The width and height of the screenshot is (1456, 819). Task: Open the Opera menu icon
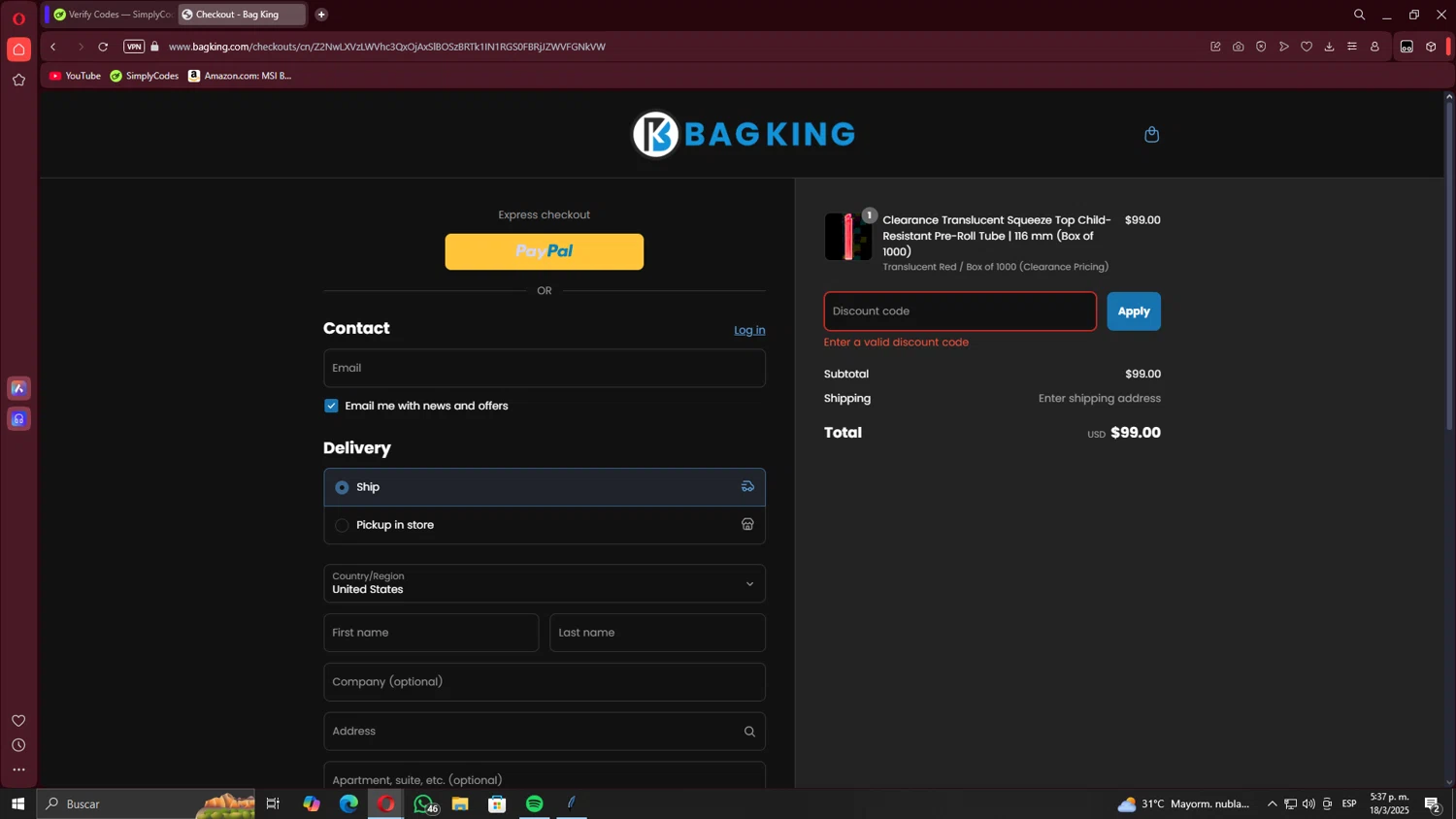pyautogui.click(x=18, y=18)
